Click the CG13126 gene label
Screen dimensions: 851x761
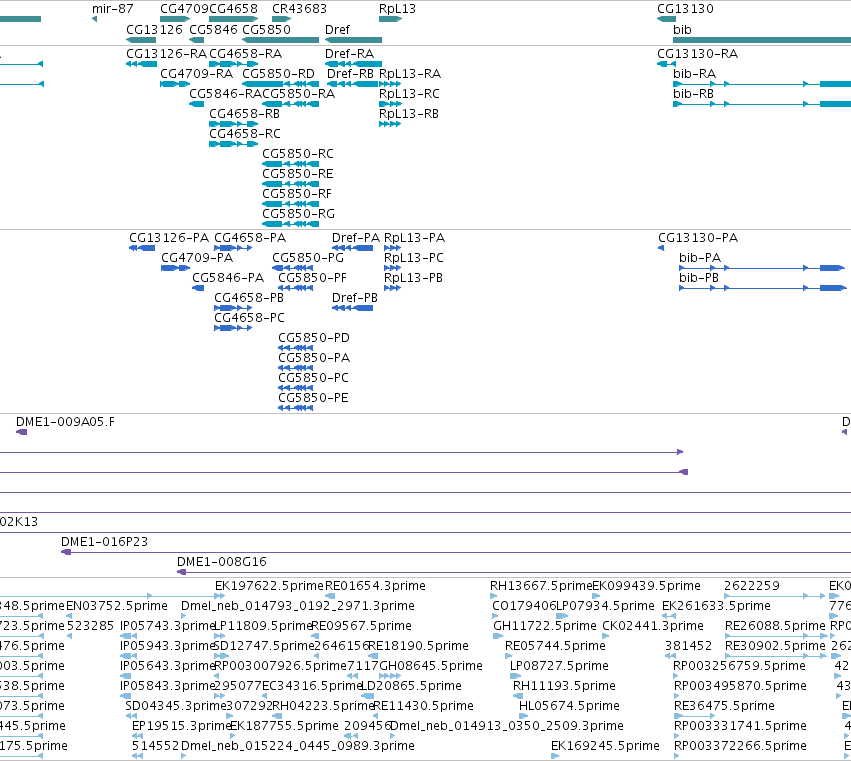tap(154, 29)
